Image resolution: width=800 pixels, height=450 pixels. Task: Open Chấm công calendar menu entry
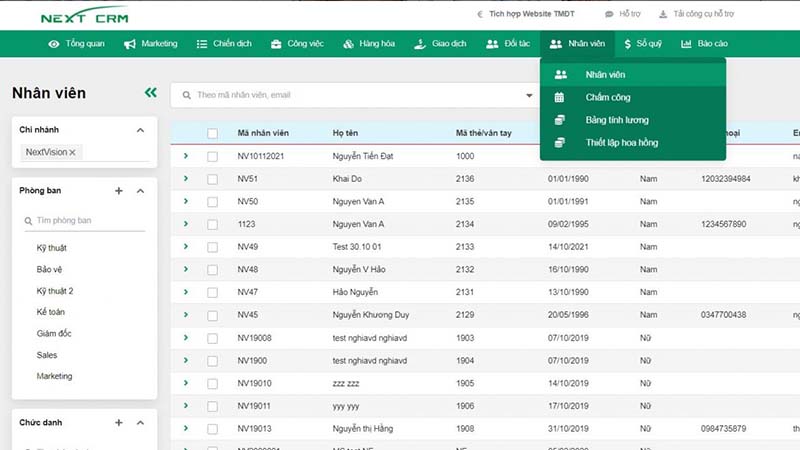coord(607,97)
